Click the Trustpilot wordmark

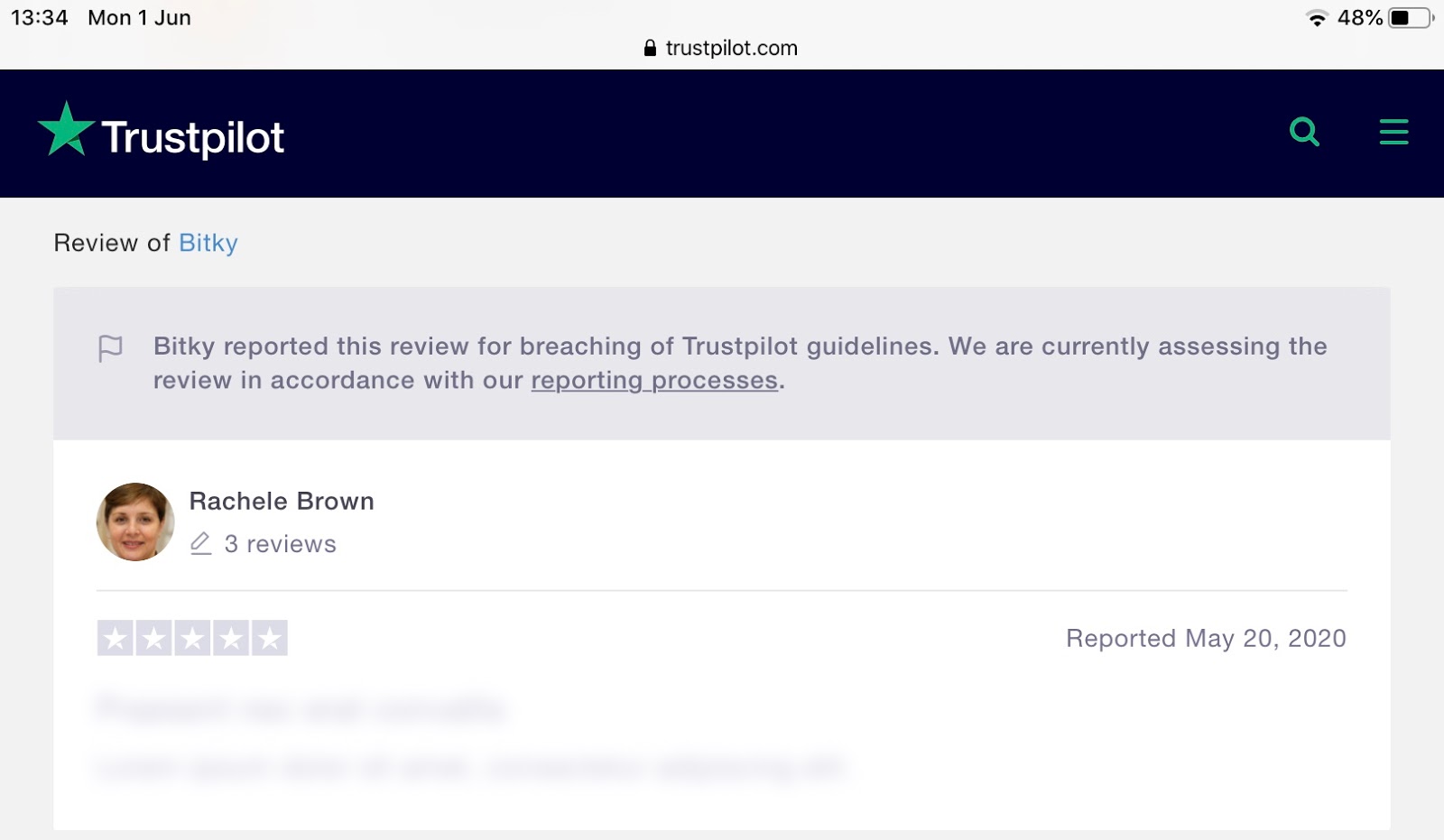coord(192,139)
